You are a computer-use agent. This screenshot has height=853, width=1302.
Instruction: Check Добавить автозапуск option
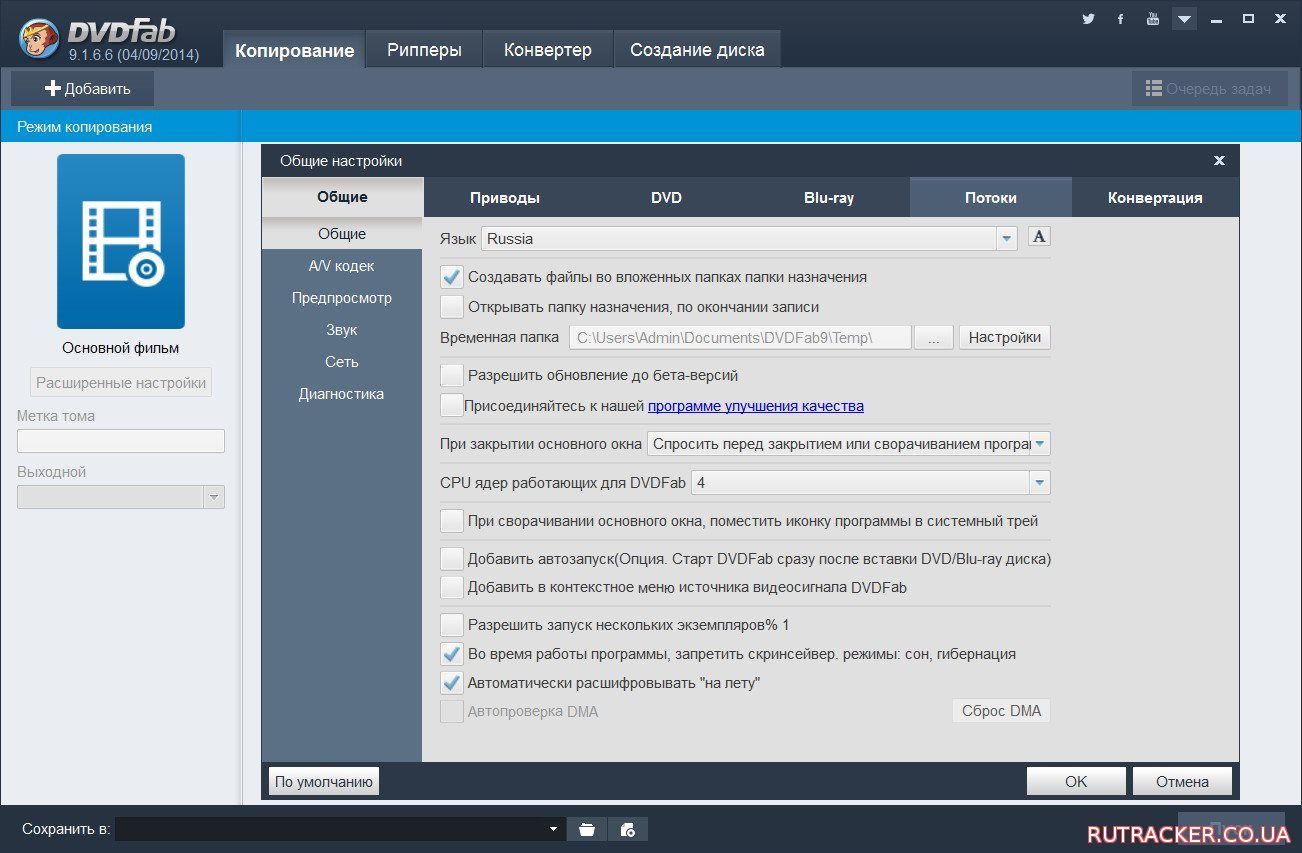452,559
